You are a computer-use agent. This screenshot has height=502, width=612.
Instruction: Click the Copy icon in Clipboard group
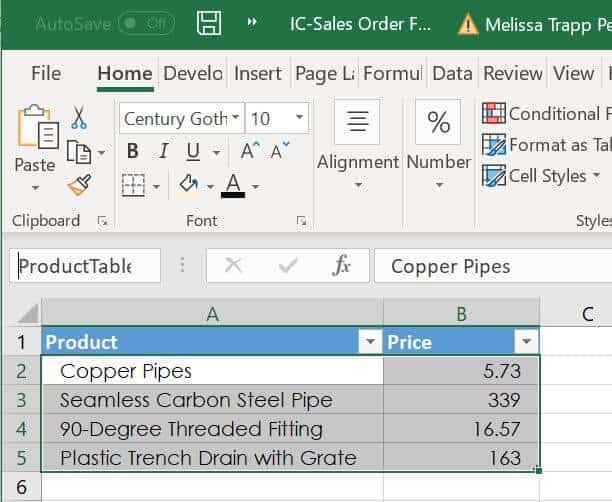click(x=79, y=152)
